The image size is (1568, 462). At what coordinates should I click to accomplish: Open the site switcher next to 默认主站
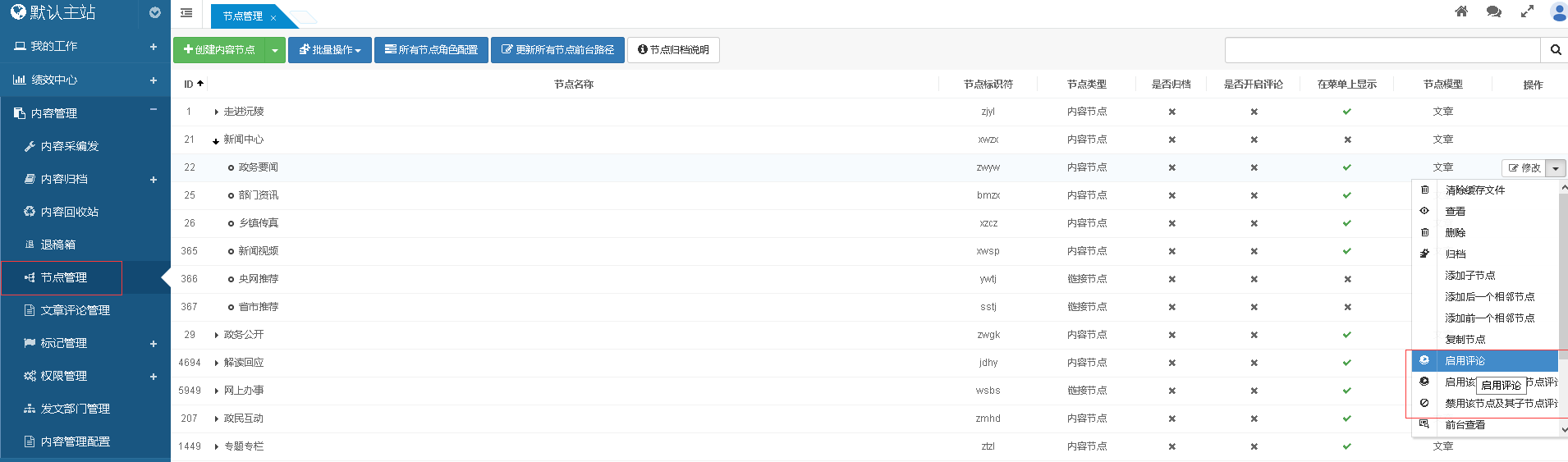point(155,13)
